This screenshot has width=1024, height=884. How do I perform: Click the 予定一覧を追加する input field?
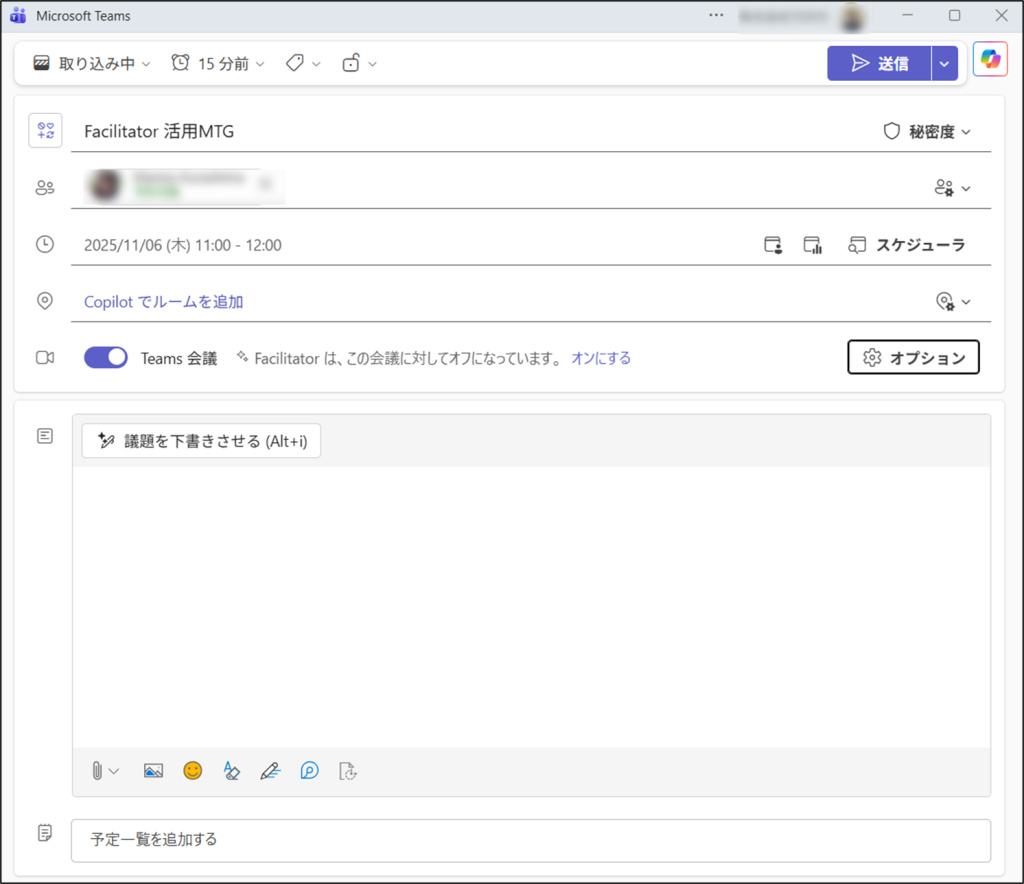[x=530, y=839]
